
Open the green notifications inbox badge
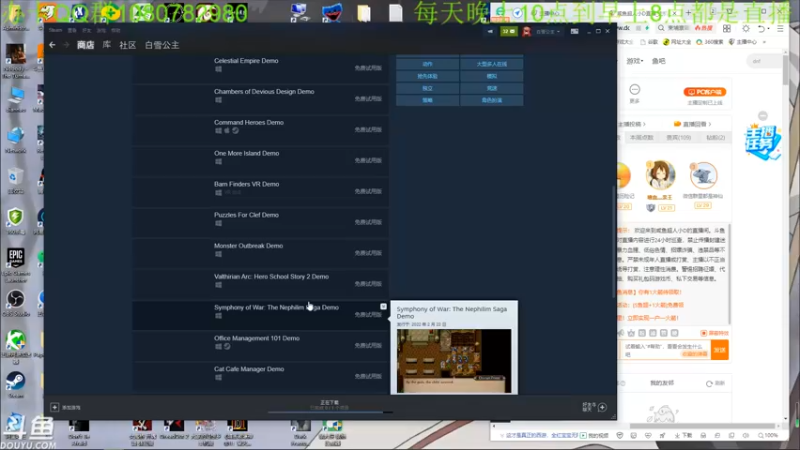point(509,31)
